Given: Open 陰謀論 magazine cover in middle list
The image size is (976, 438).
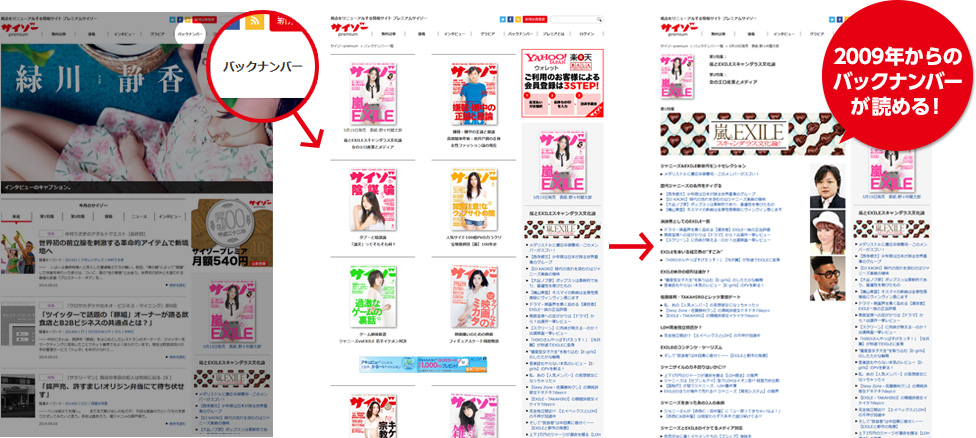Looking at the screenshot, I should 372,199.
